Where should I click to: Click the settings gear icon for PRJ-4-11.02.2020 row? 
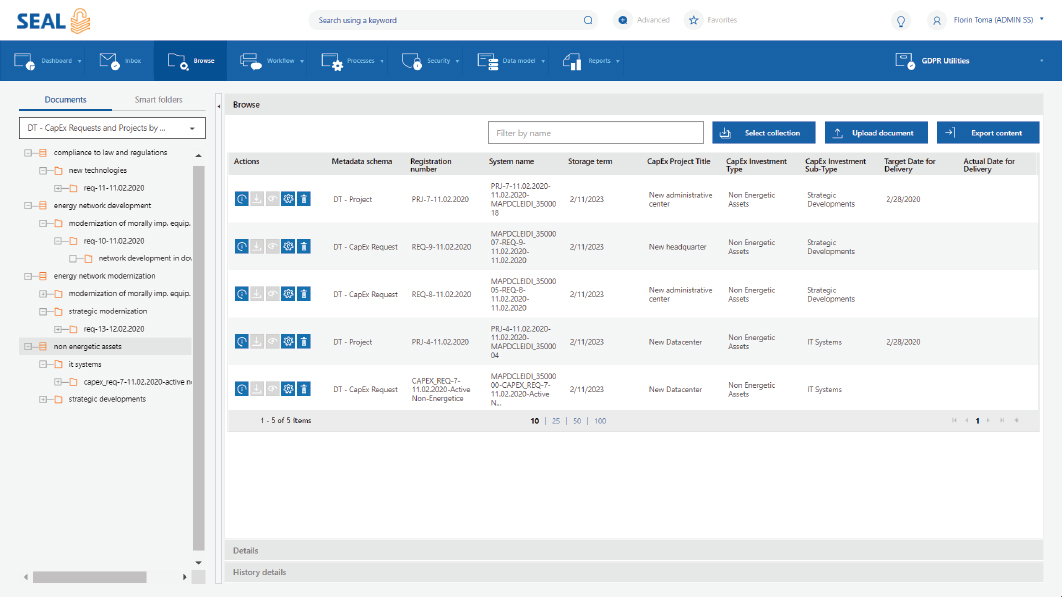coord(289,342)
